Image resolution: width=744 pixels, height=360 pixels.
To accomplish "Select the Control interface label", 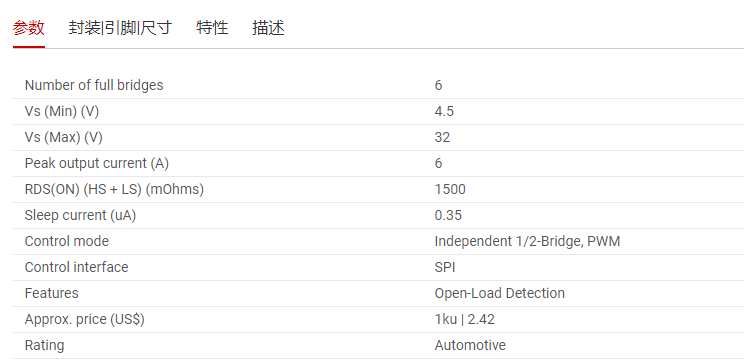I will 76,267.
